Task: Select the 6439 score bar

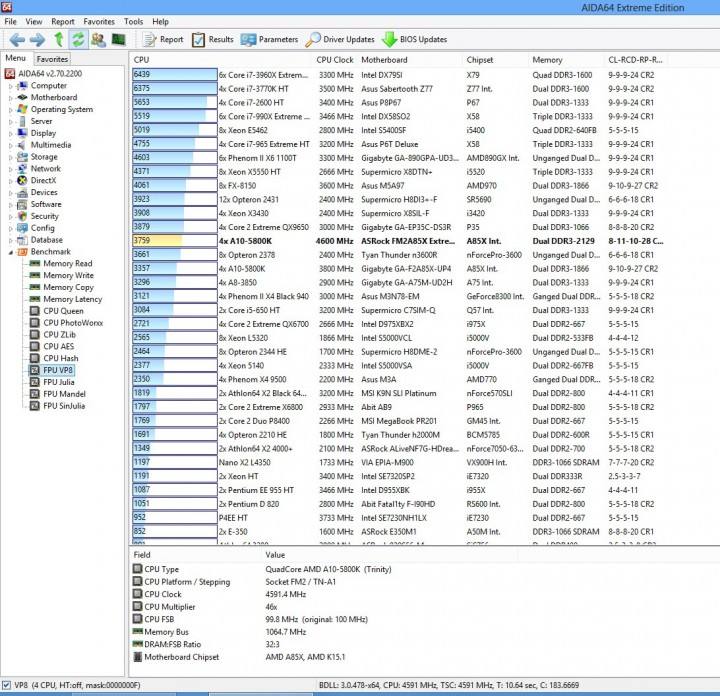Action: click(175, 74)
